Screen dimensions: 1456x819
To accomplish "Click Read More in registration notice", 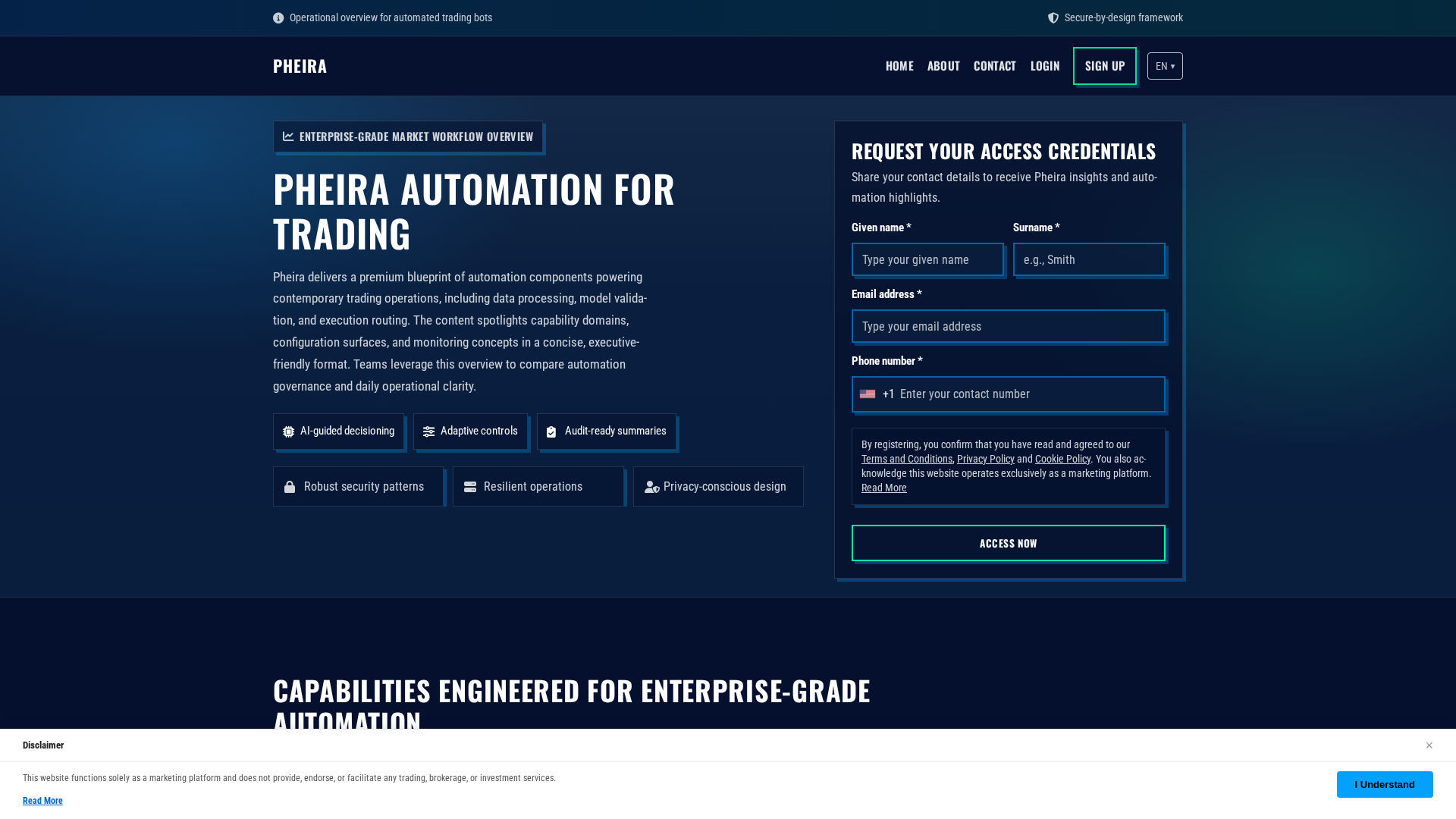I will coord(884,488).
